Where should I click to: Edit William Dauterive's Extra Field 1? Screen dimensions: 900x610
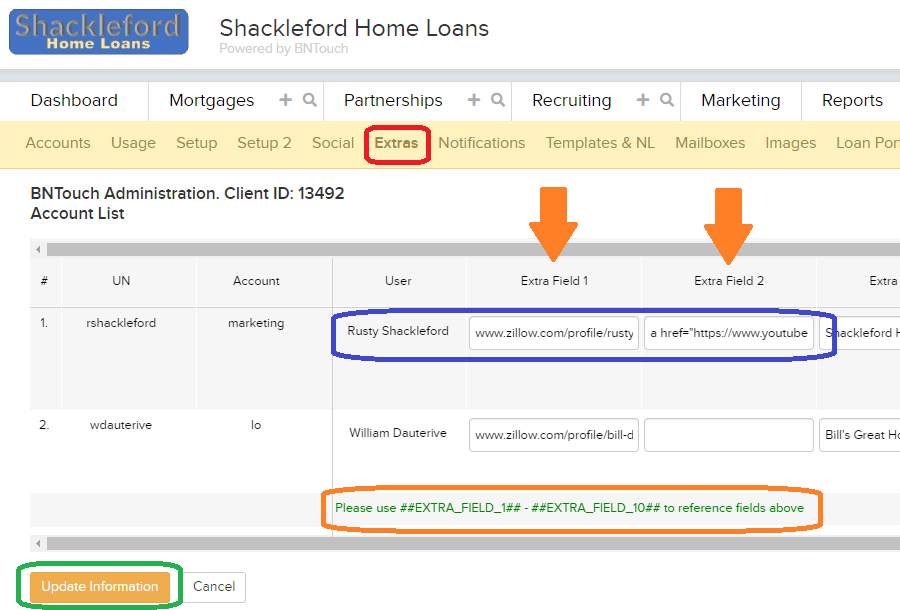coord(554,435)
